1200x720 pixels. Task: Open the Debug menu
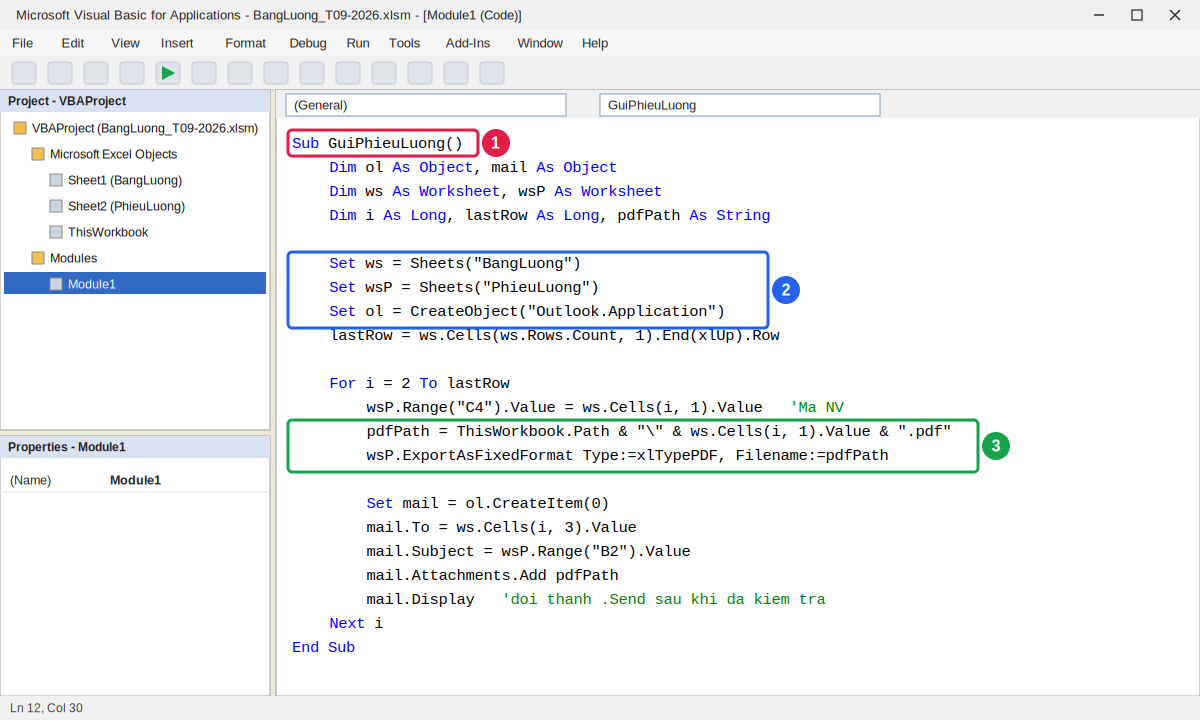(x=308, y=43)
